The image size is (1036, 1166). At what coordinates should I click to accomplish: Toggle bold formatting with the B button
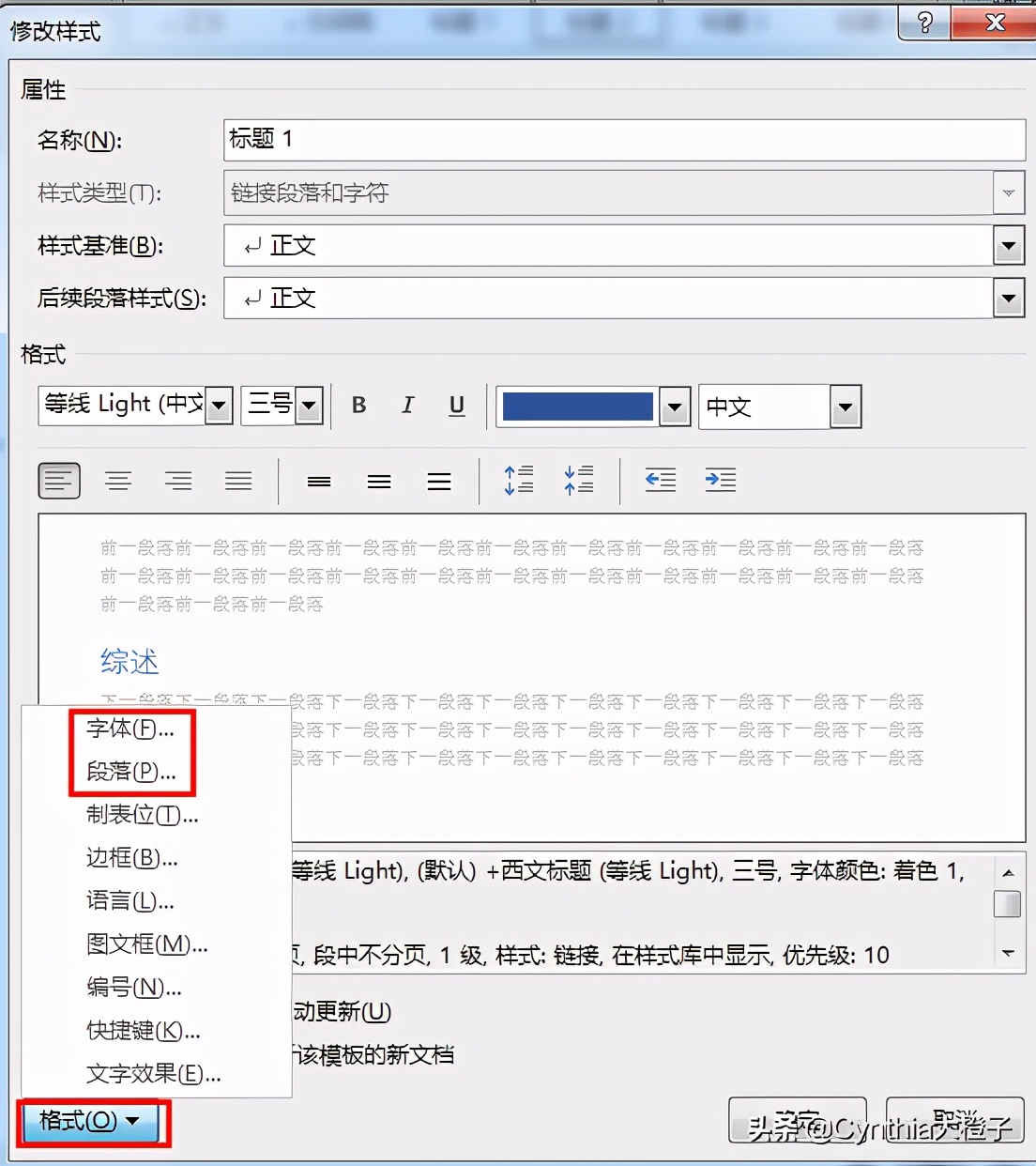click(x=358, y=405)
